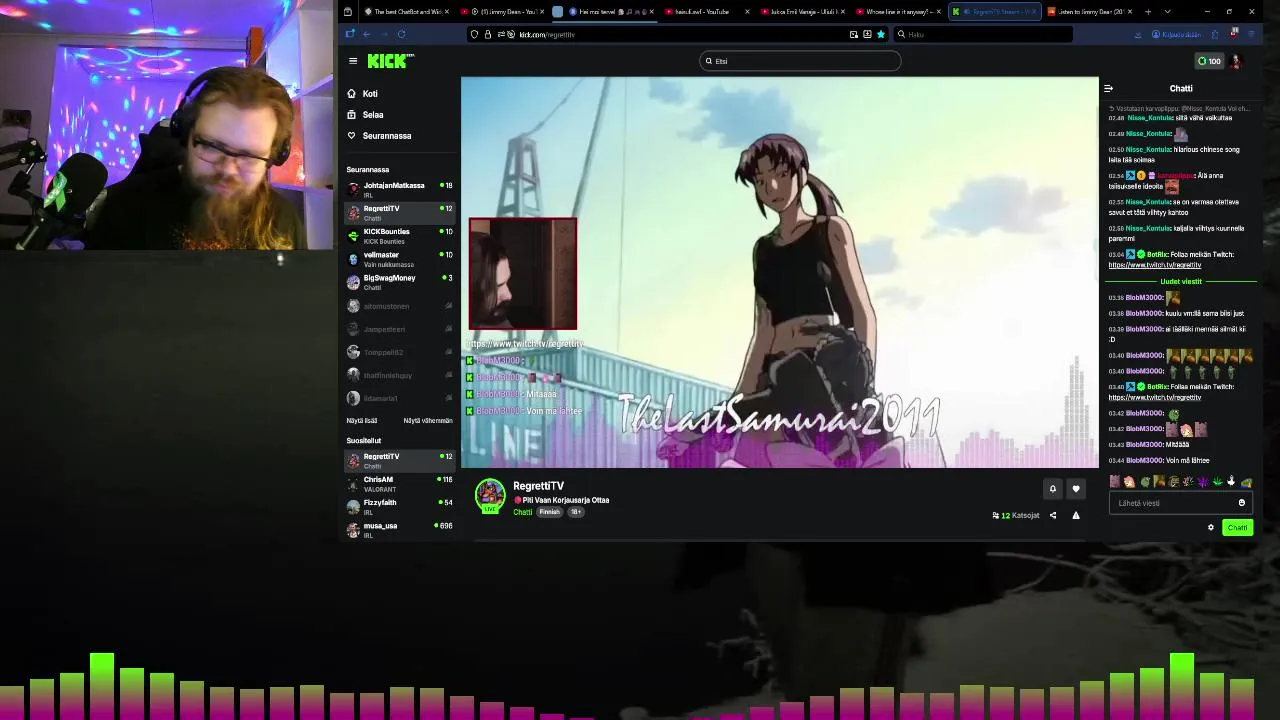
Task: Toggle bookmark star in address bar
Action: point(880,34)
